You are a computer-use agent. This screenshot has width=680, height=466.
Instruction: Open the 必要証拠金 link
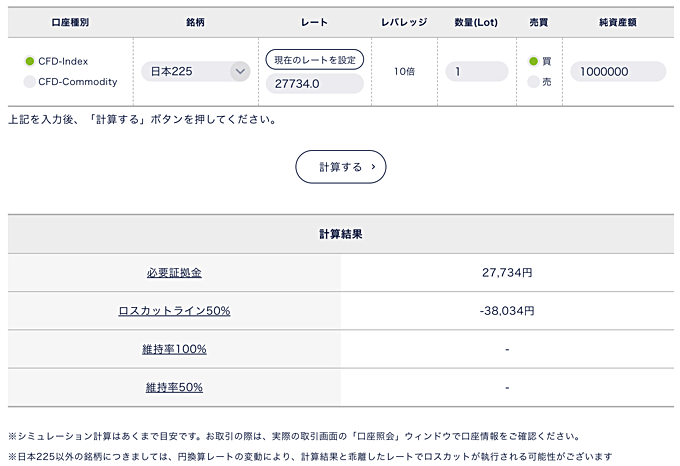[174, 272]
